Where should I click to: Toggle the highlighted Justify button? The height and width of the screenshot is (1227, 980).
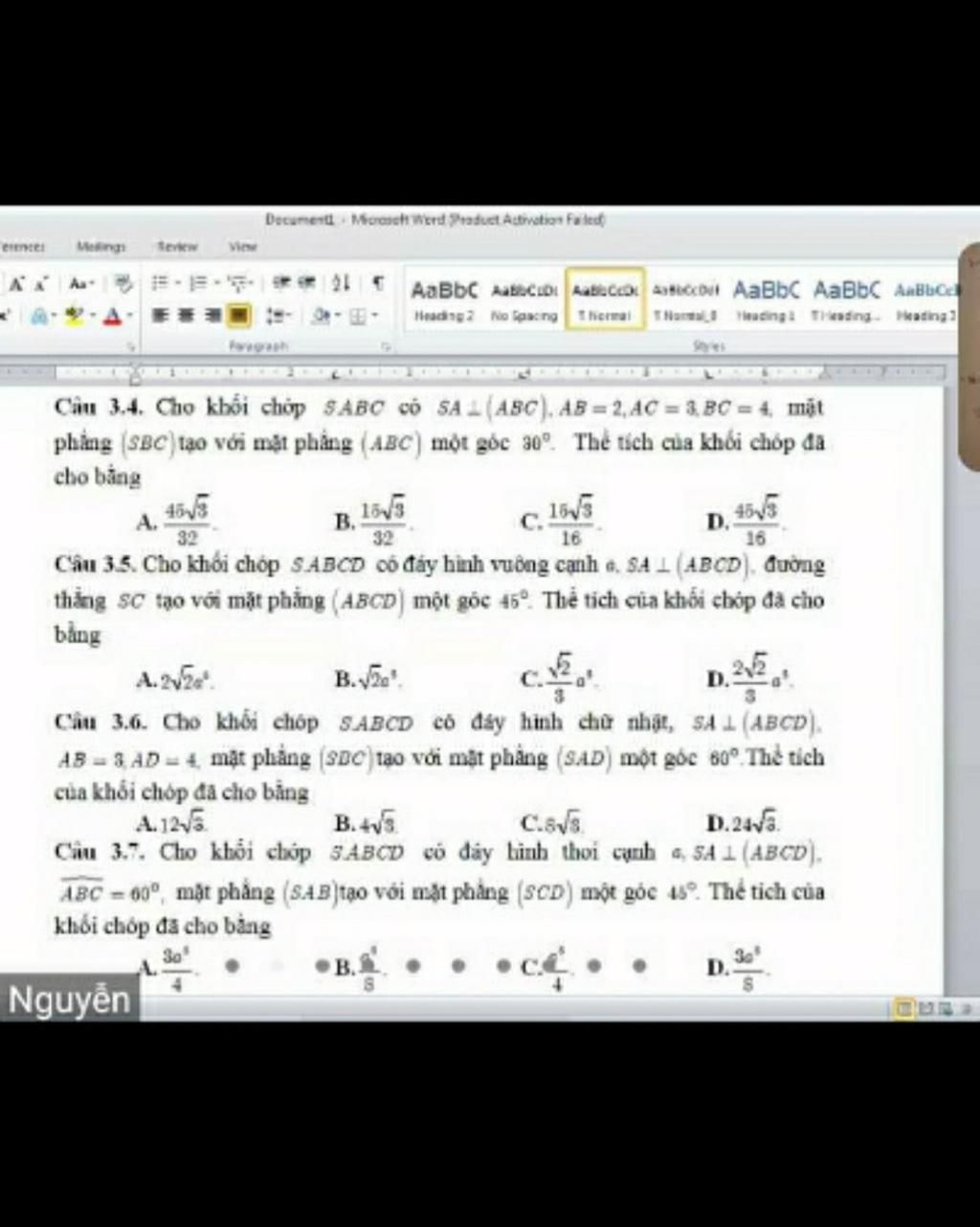pyautogui.click(x=240, y=314)
